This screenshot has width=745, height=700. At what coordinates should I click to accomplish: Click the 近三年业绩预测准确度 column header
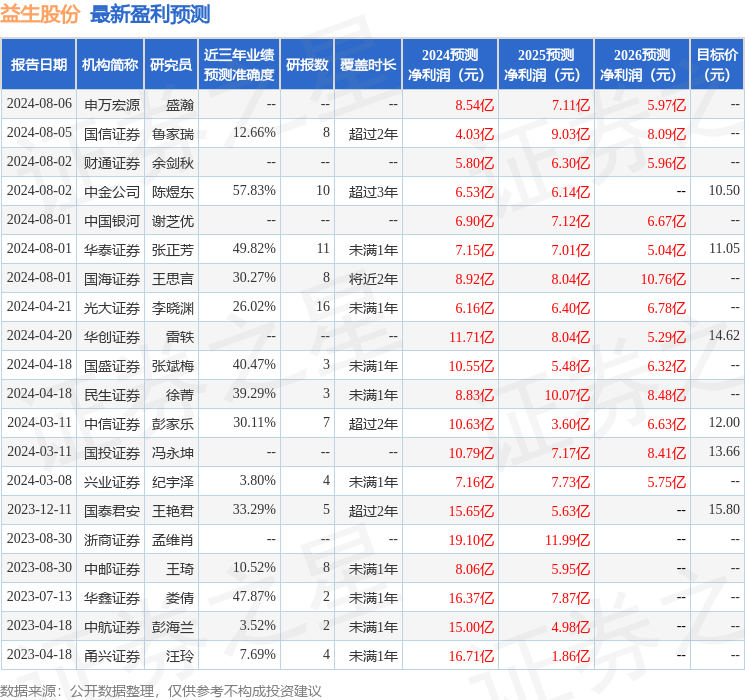point(239,65)
